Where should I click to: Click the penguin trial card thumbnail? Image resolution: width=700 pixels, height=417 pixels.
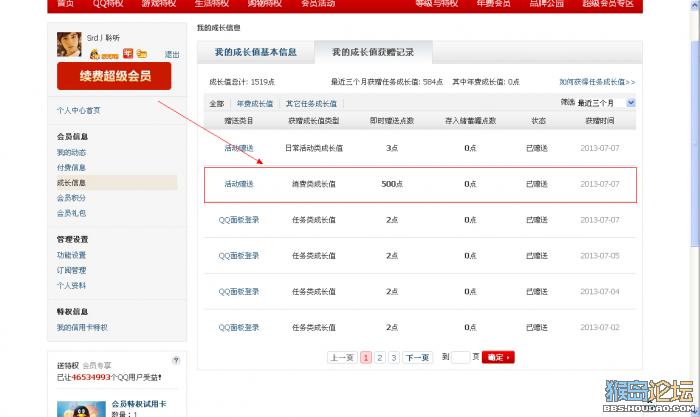click(x=81, y=409)
